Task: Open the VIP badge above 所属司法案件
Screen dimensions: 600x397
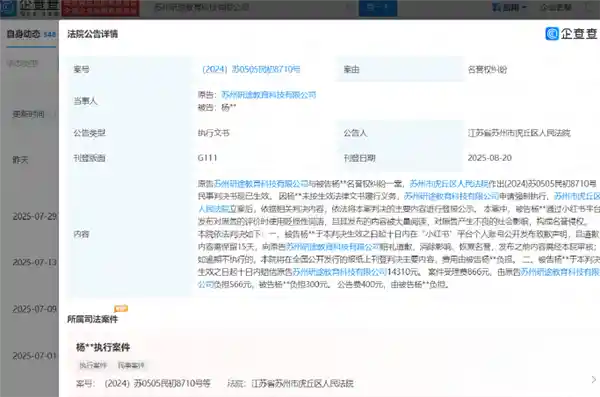Action: (121, 308)
